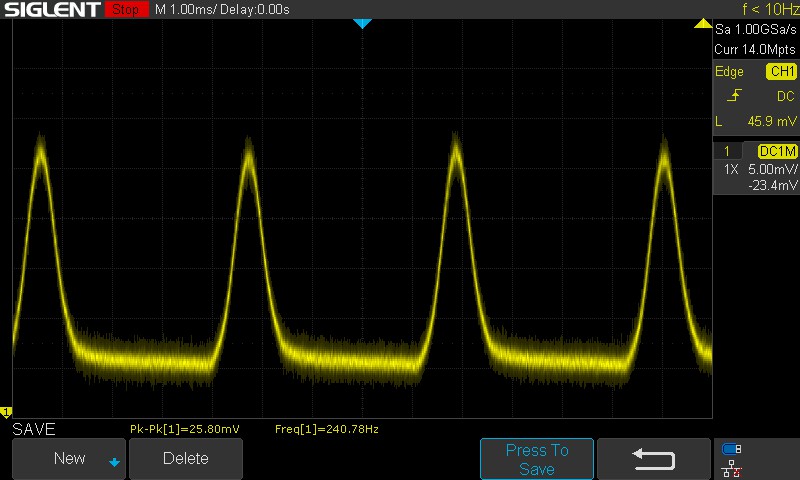The image size is (800, 480).
Task: Select the SAVE menu title
Action: click(x=34, y=429)
